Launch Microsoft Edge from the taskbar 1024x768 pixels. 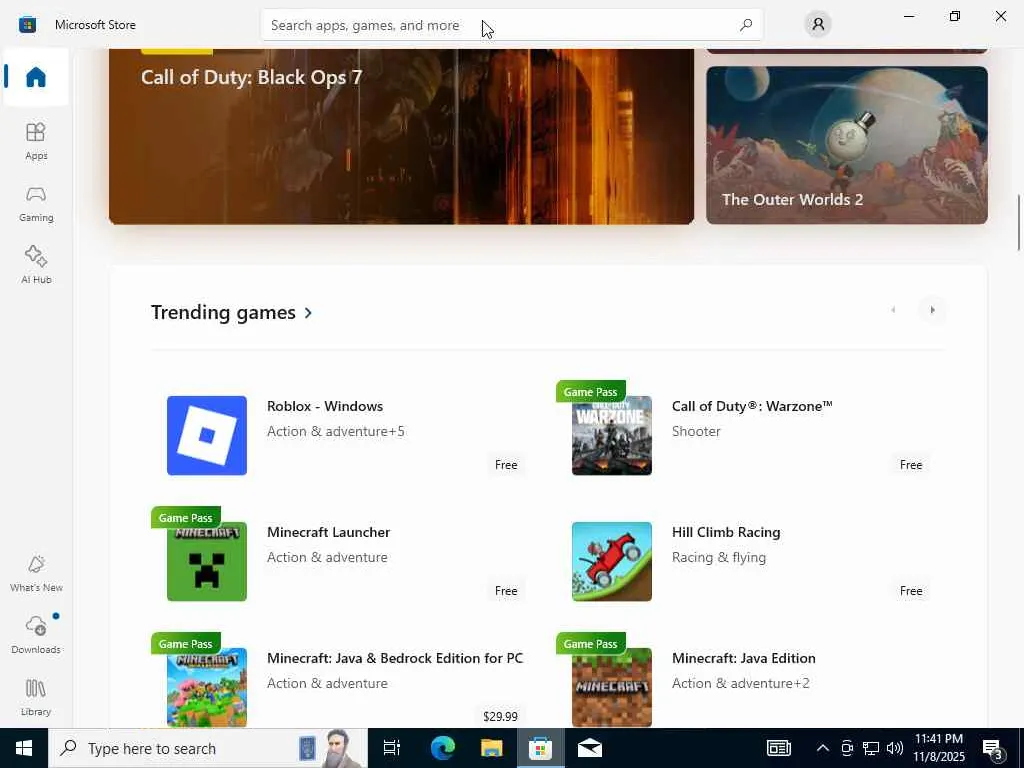tap(443, 748)
